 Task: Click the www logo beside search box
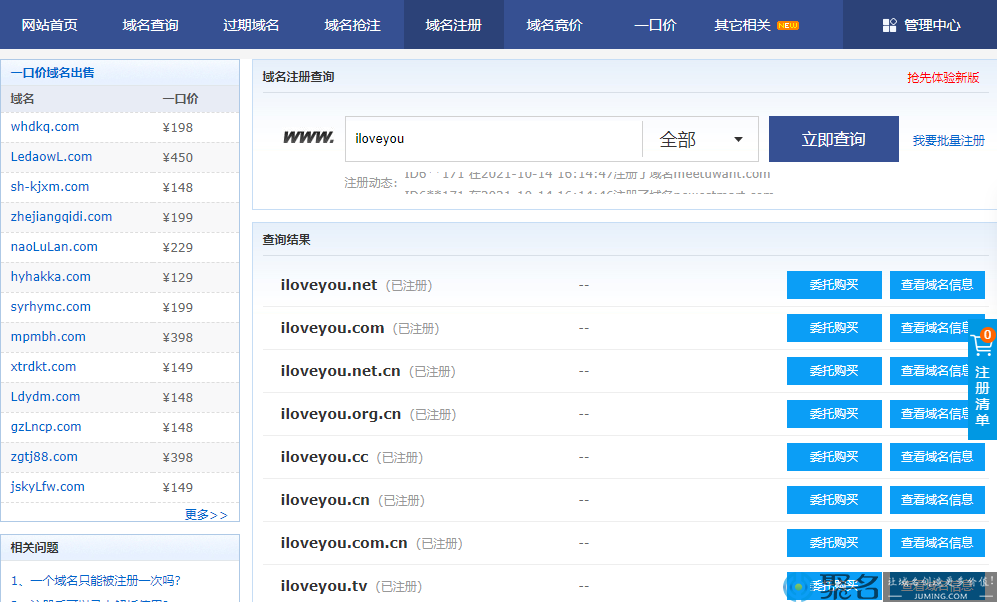click(x=308, y=137)
